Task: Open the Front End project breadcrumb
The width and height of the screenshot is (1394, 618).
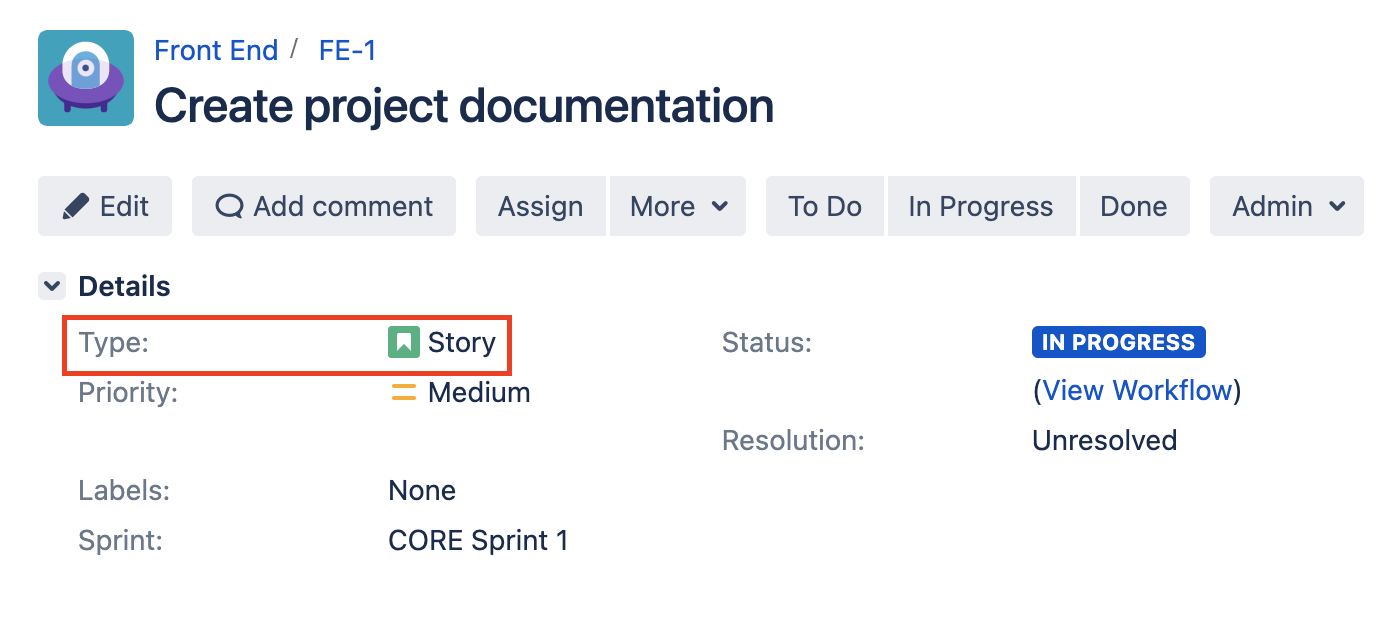Action: click(216, 50)
